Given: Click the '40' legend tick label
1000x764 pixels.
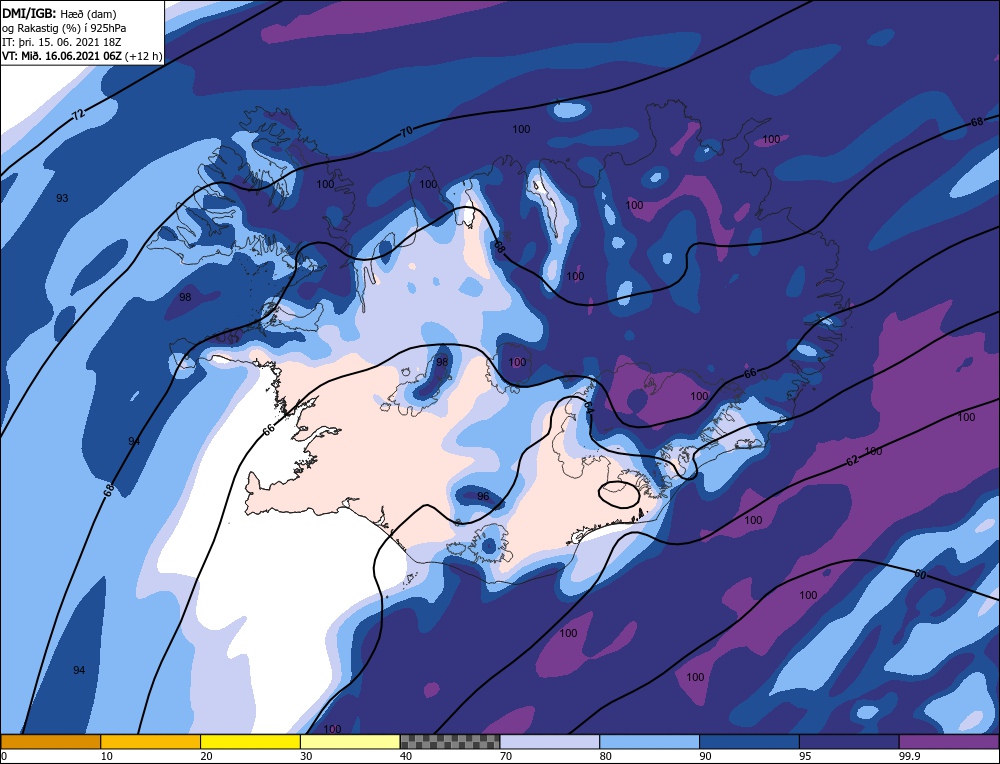Looking at the screenshot, I should [x=406, y=756].
